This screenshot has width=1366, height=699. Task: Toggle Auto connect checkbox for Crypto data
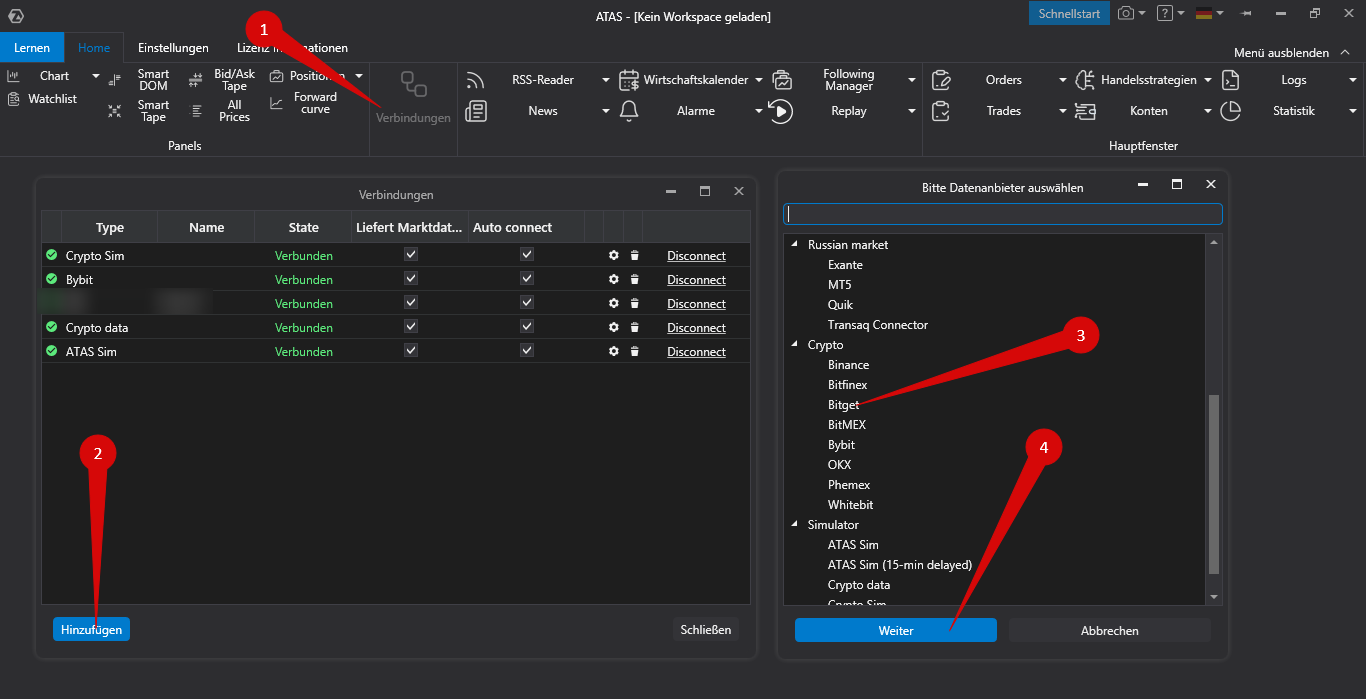click(x=527, y=327)
